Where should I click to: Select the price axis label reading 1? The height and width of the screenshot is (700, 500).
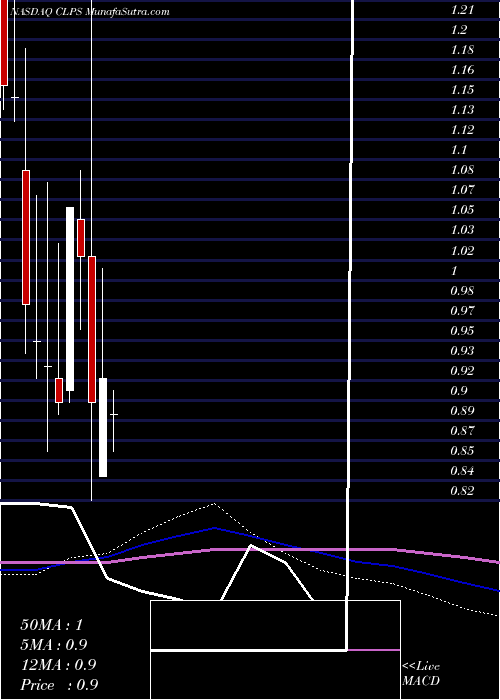[x=454, y=271]
